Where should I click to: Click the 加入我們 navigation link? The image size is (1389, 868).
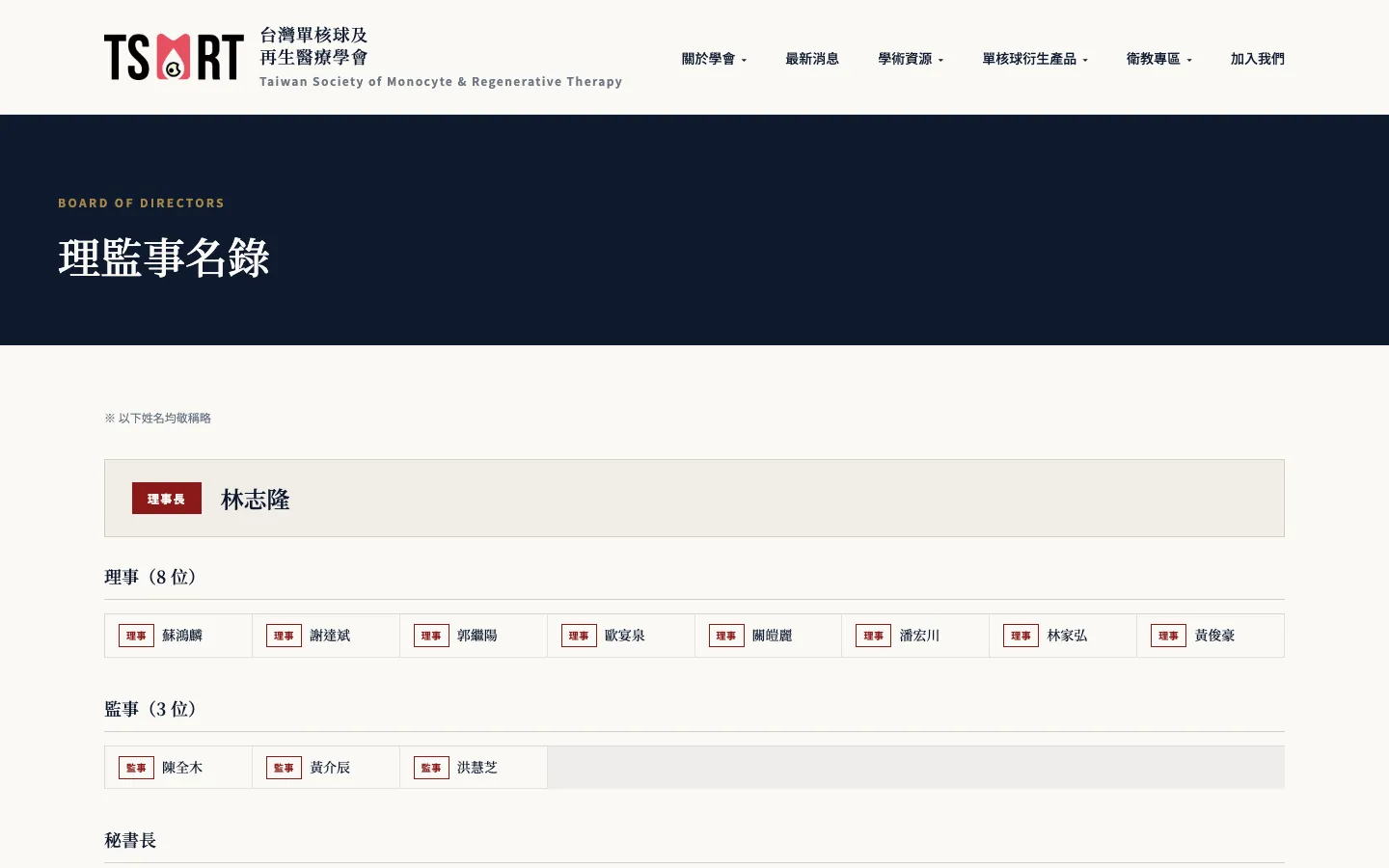(x=1258, y=59)
